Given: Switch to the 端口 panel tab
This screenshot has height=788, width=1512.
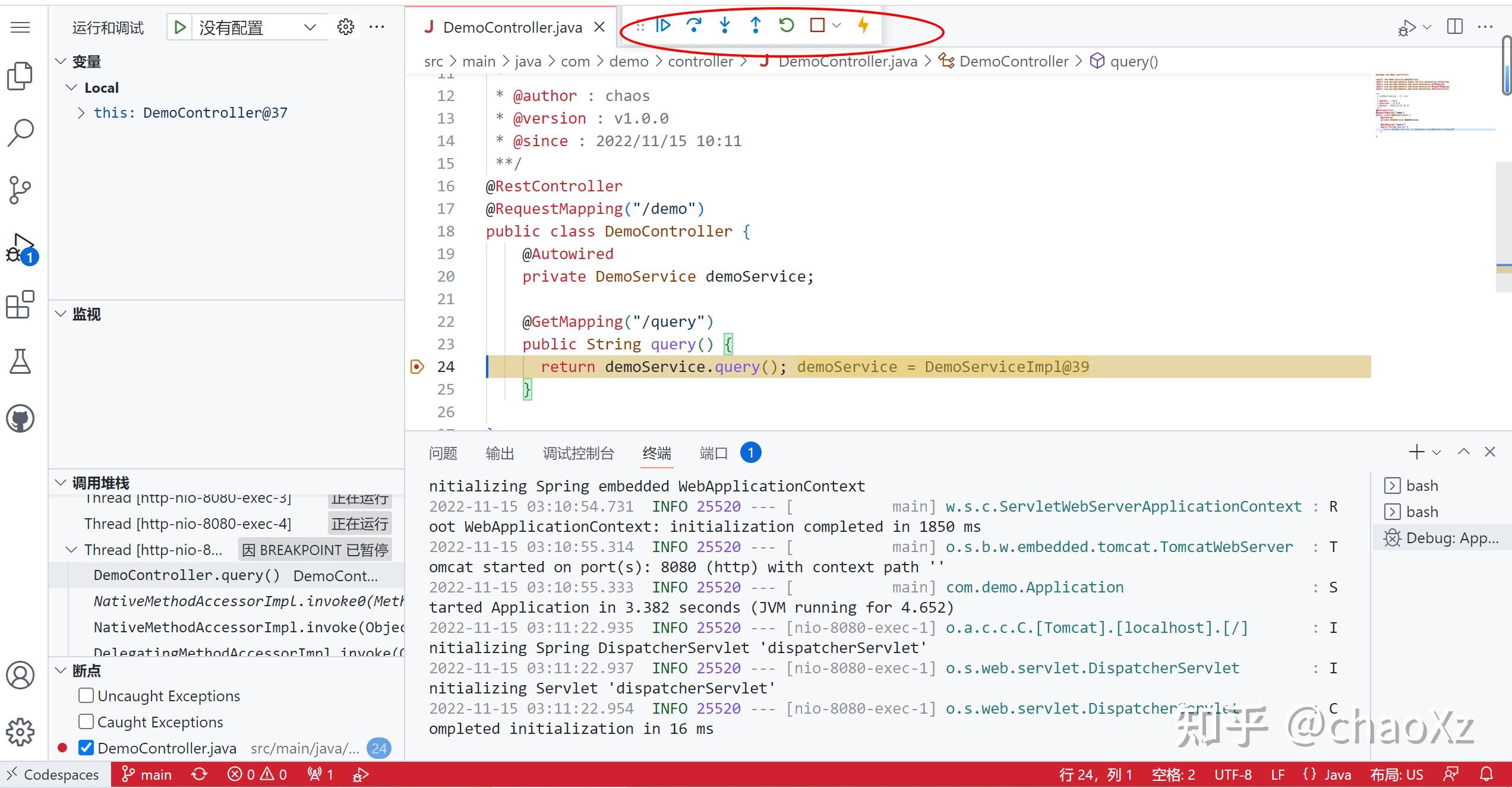Looking at the screenshot, I should point(712,453).
